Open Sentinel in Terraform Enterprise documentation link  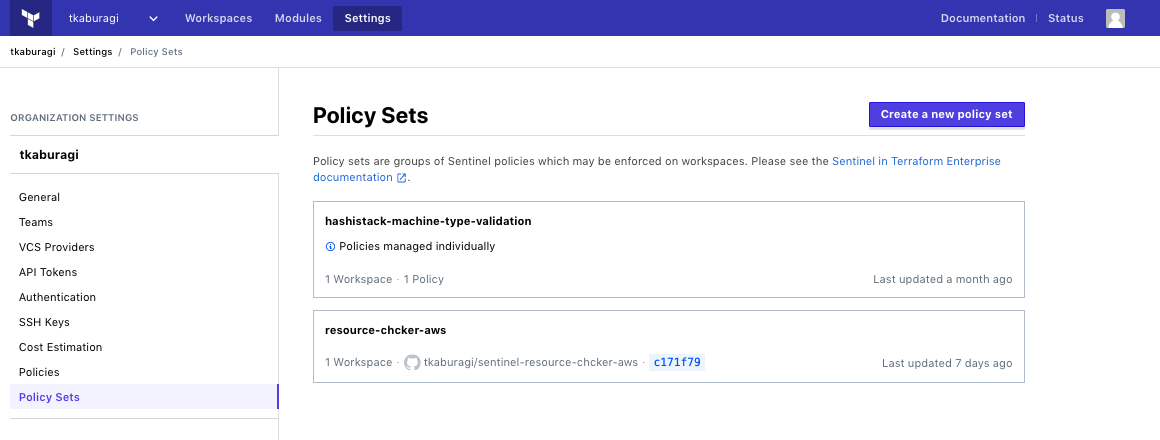915,161
